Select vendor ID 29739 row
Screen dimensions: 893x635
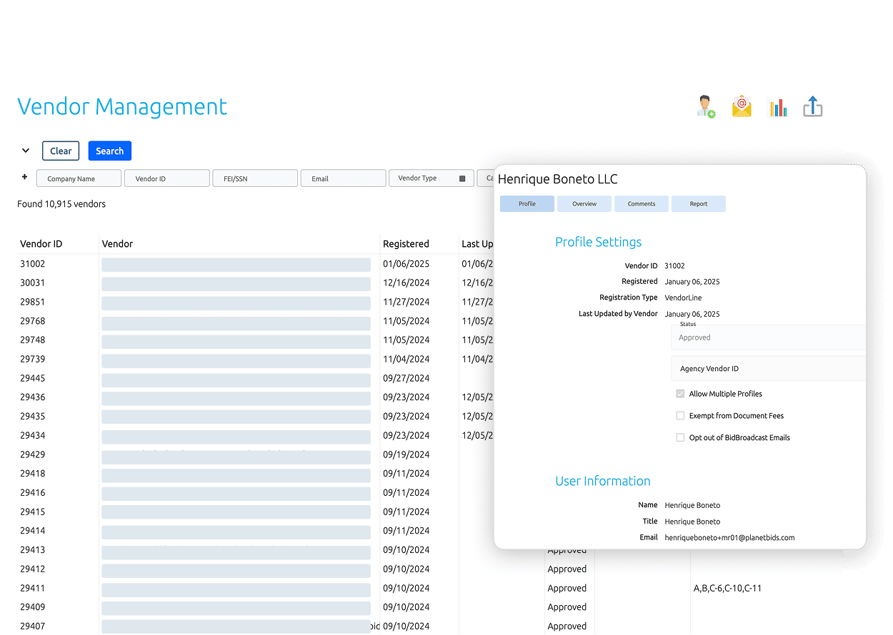(32, 359)
